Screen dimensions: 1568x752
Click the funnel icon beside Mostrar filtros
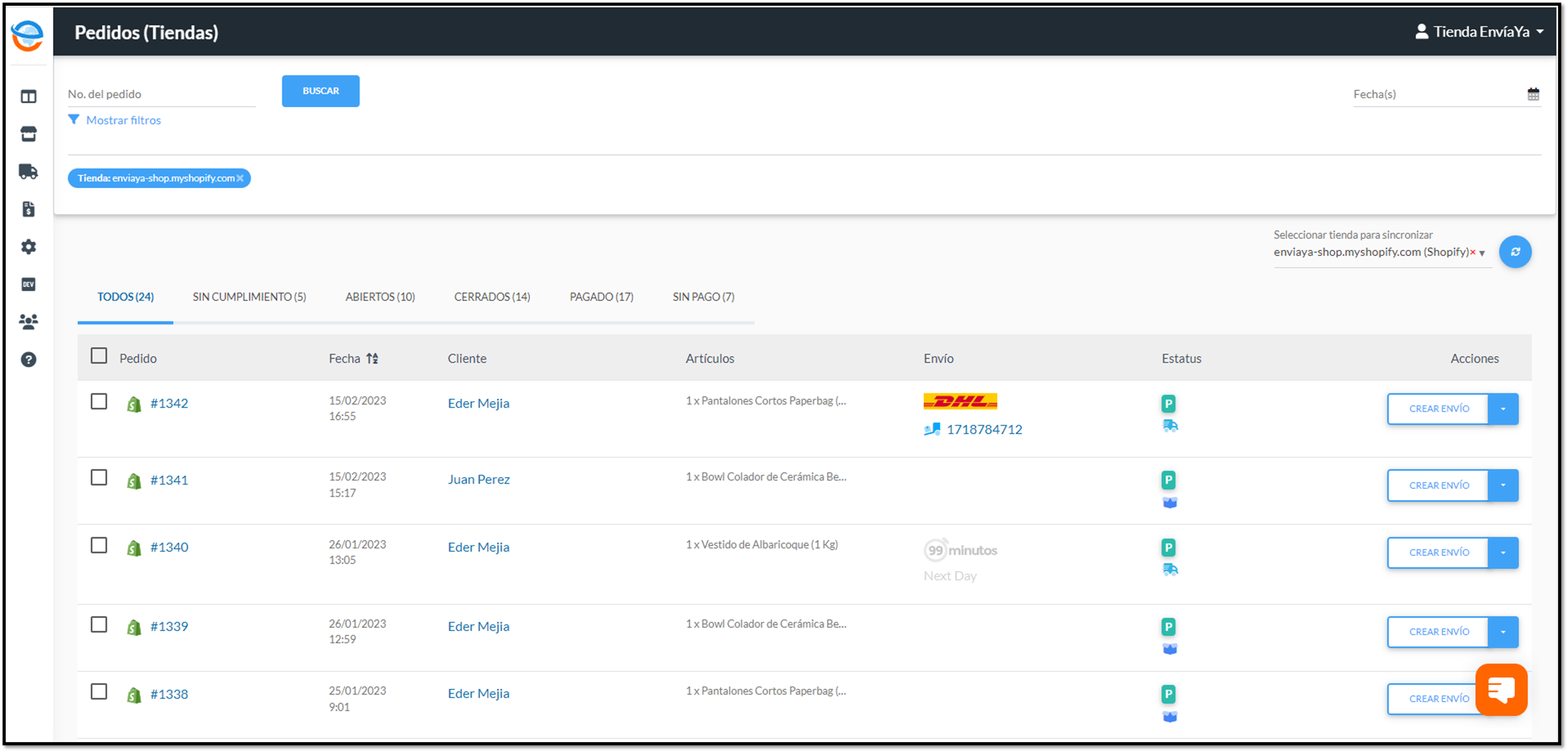point(74,120)
